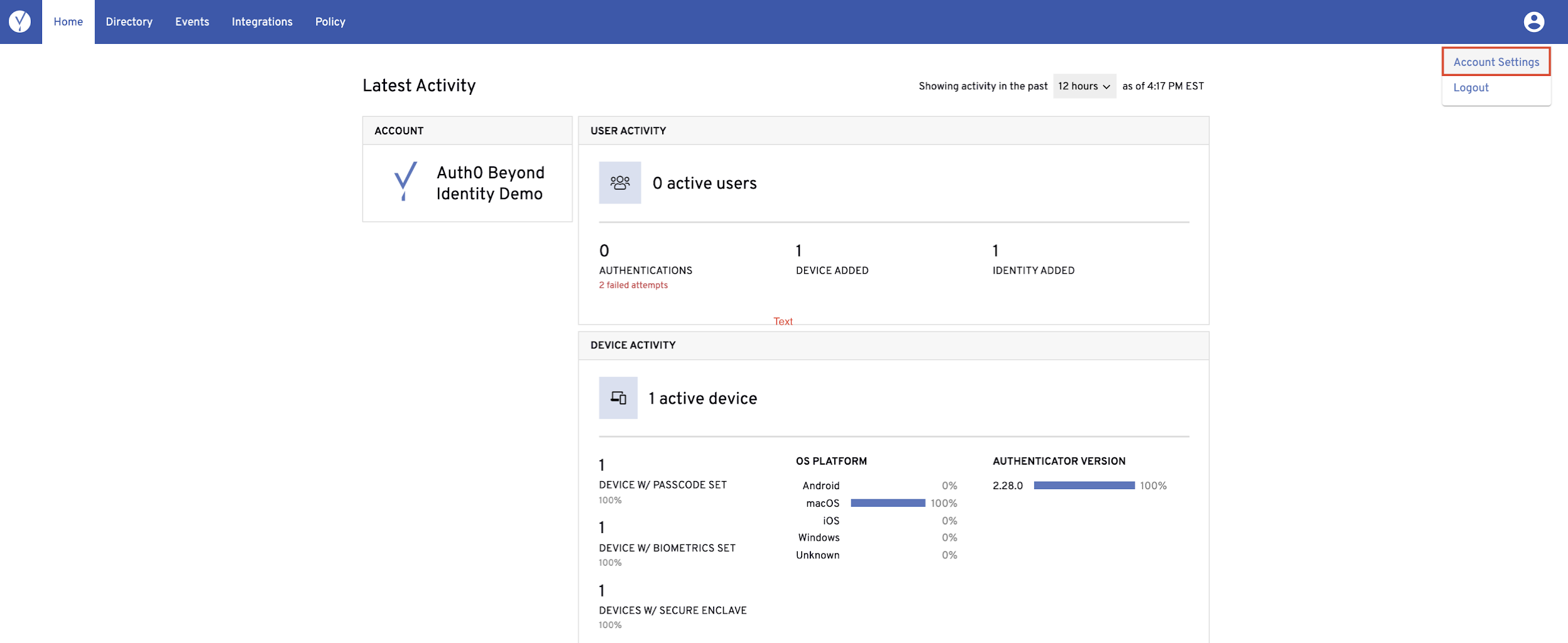Viewport: 1568px width, 643px height.
Task: Expand the time range chevron arrow
Action: point(1106,87)
